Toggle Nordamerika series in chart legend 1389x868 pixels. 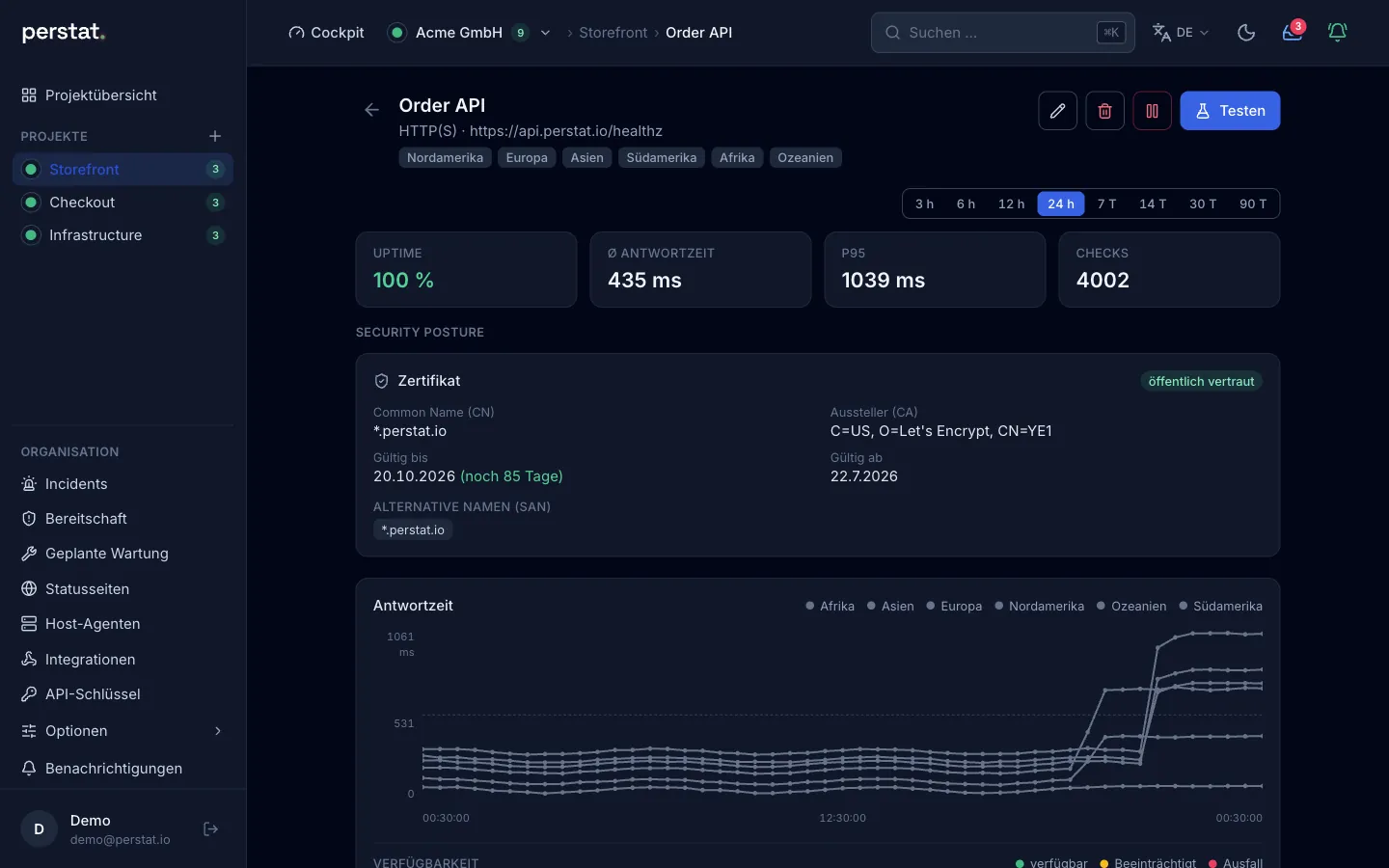(1040, 607)
